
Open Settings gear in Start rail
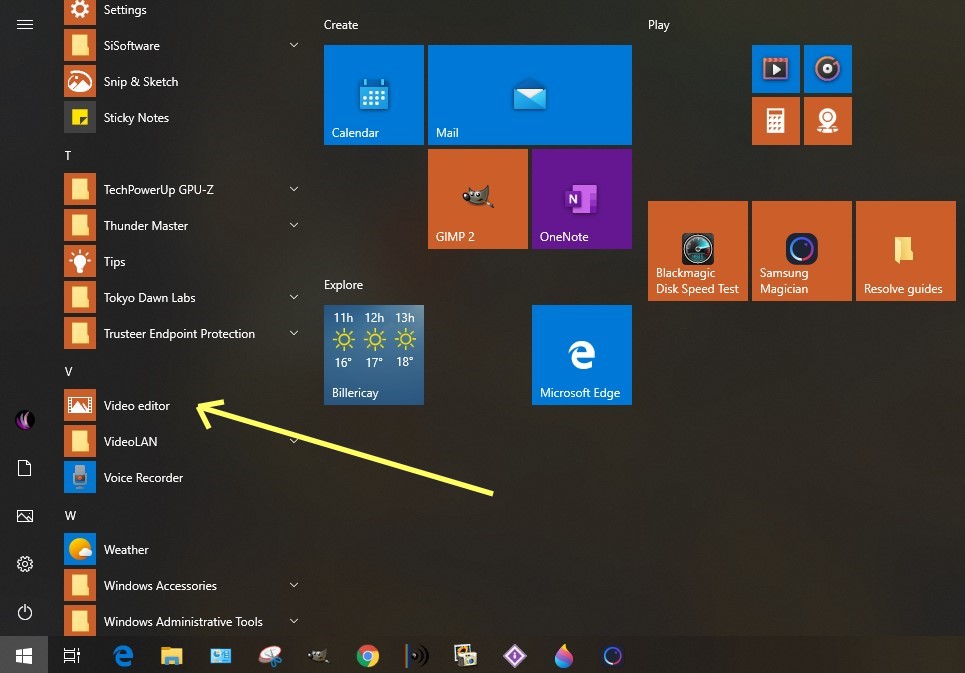pos(25,564)
